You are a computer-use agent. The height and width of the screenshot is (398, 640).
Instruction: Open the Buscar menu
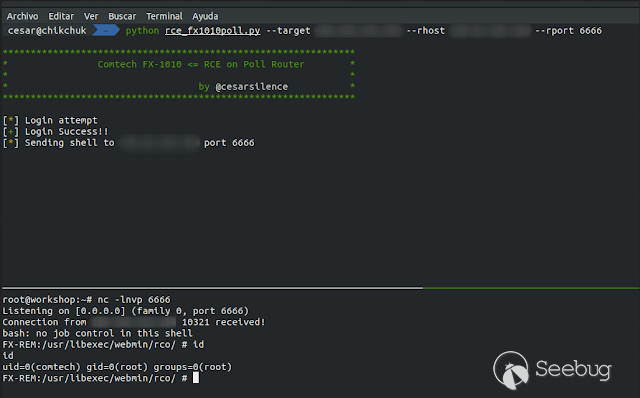pos(122,16)
